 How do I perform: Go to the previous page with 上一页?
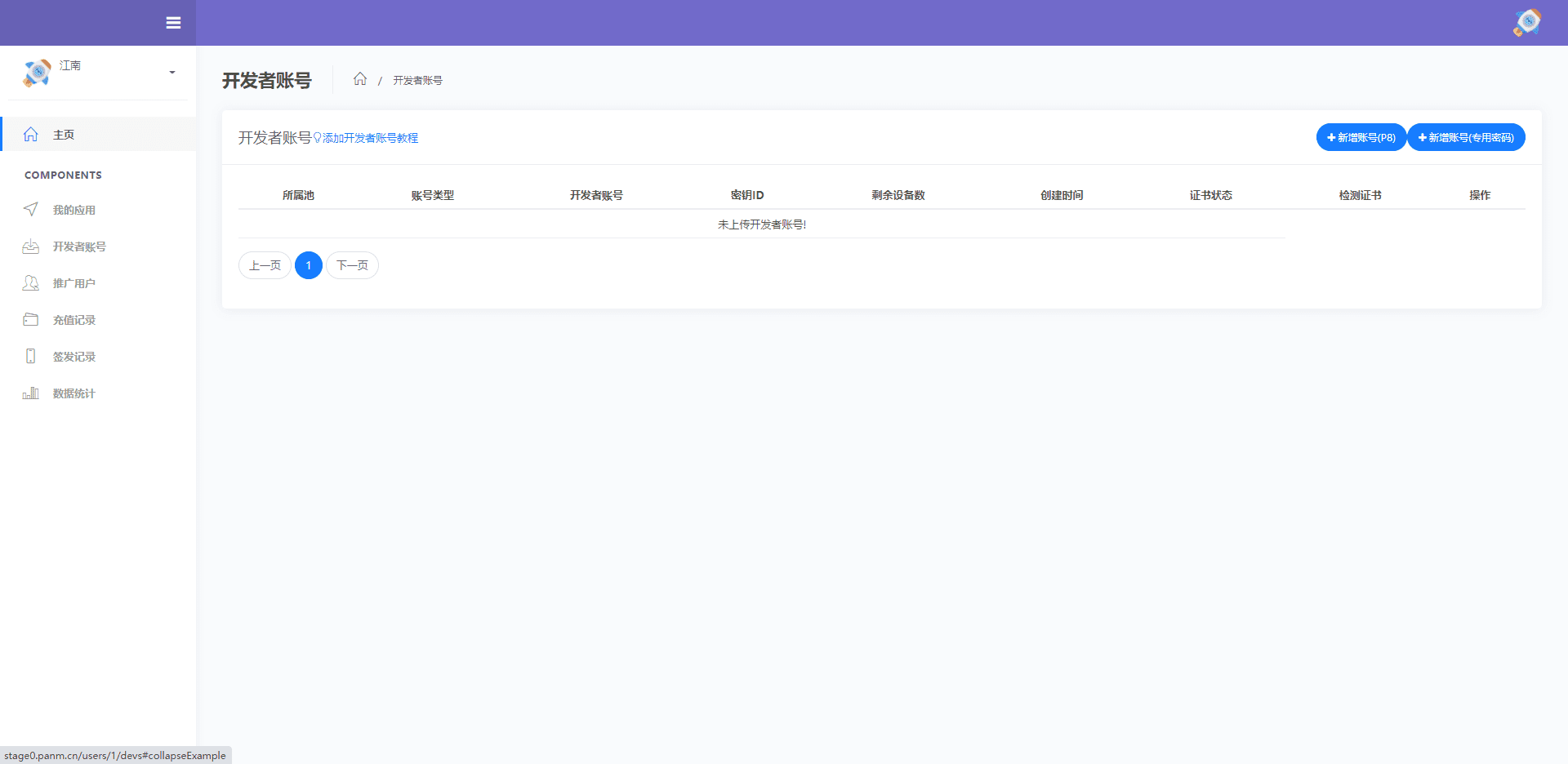point(265,265)
